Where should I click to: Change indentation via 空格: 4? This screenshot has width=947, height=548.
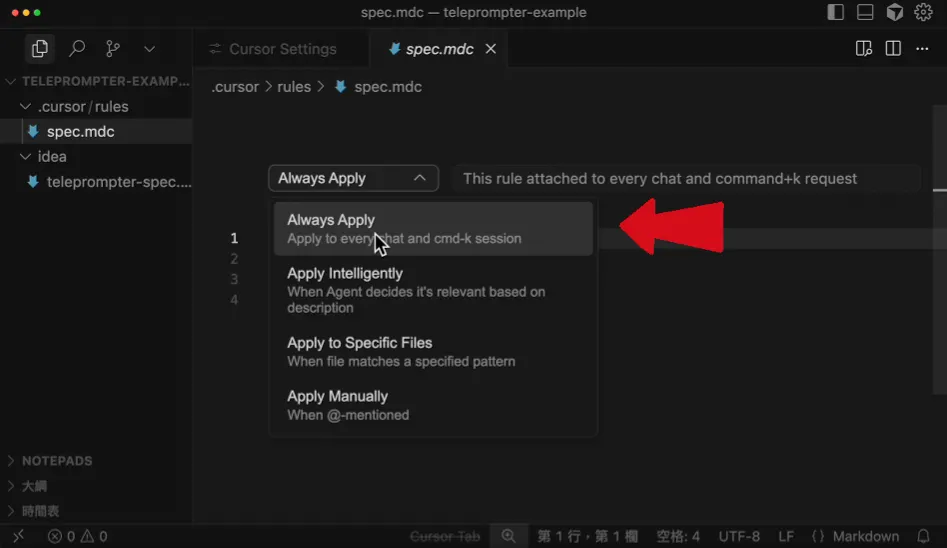point(678,536)
